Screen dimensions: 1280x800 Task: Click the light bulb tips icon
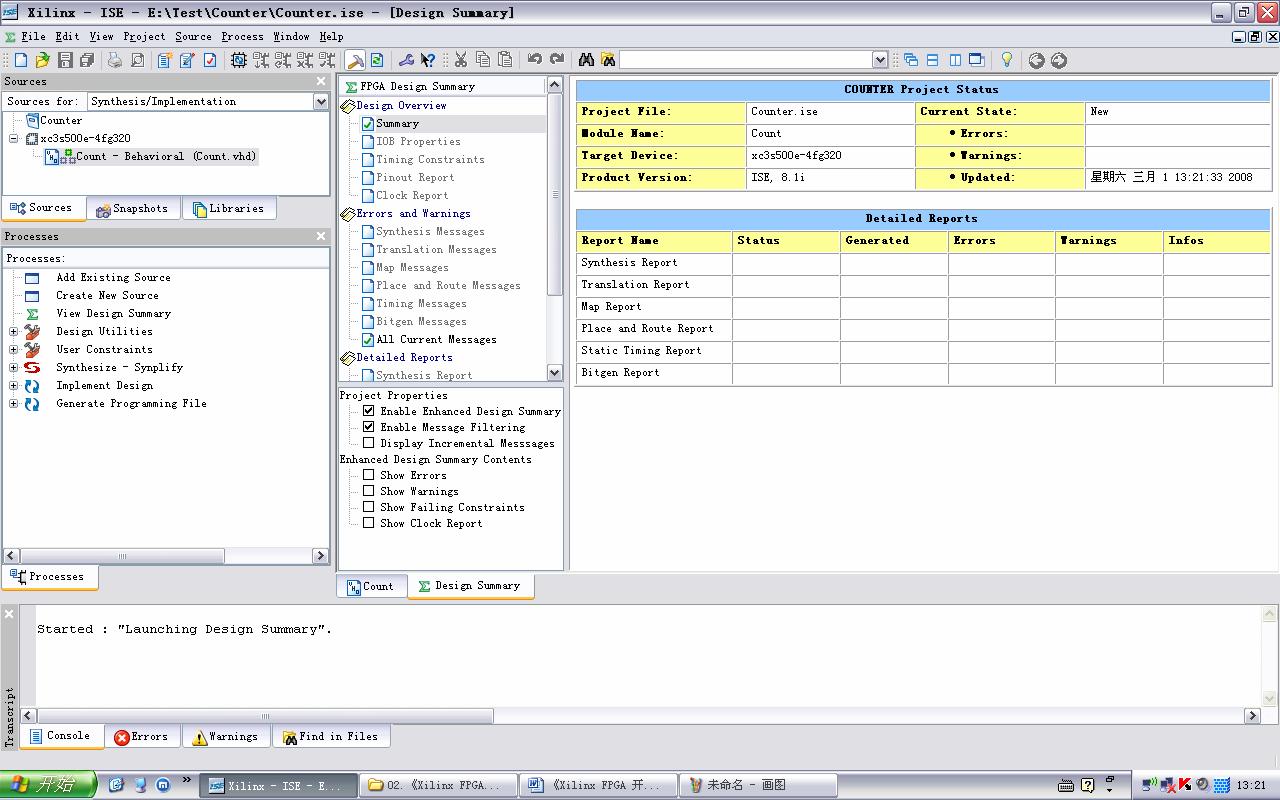pyautogui.click(x=1007, y=60)
